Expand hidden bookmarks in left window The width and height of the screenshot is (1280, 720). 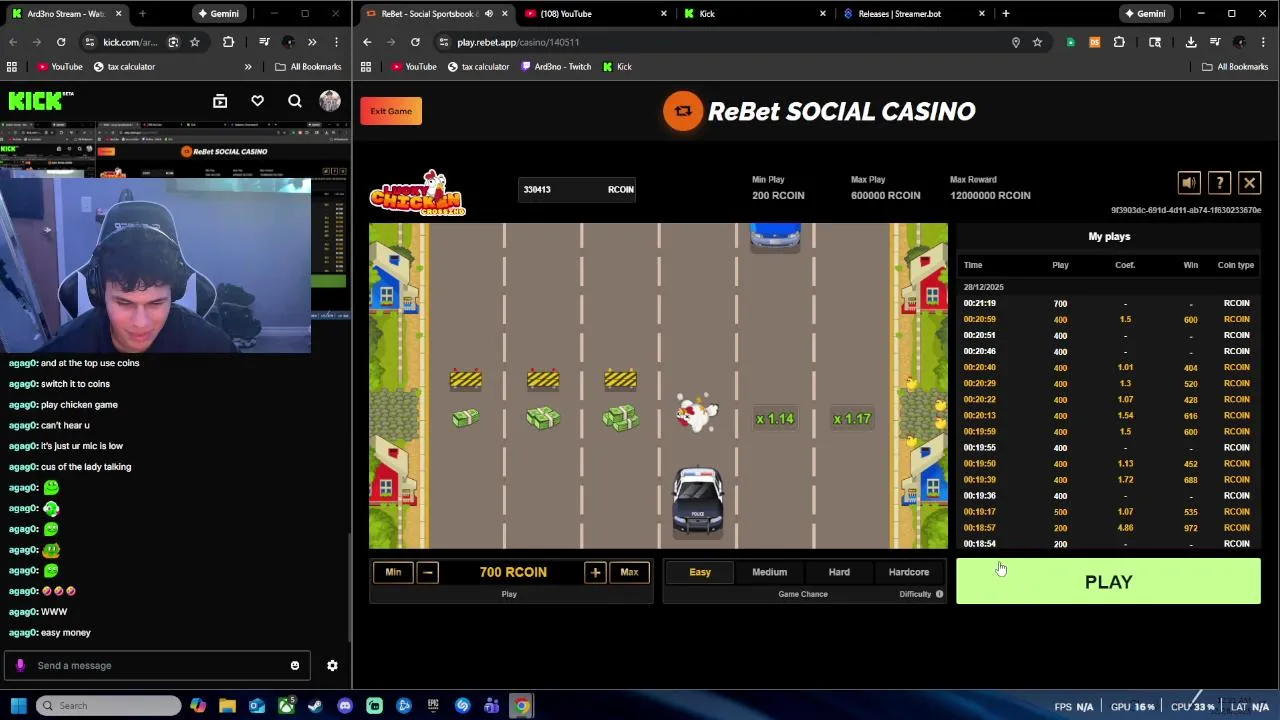click(x=248, y=67)
